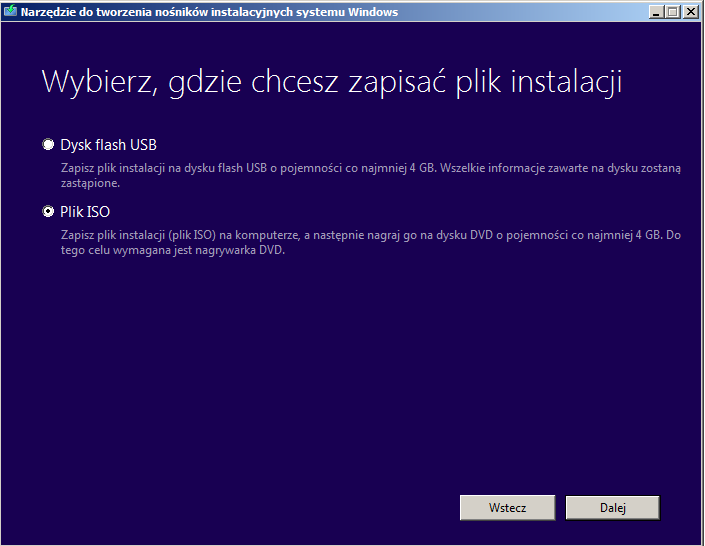Viewport: 705px width, 546px height.
Task: Click the 'Plik ISO' label text
Action: (x=85, y=212)
